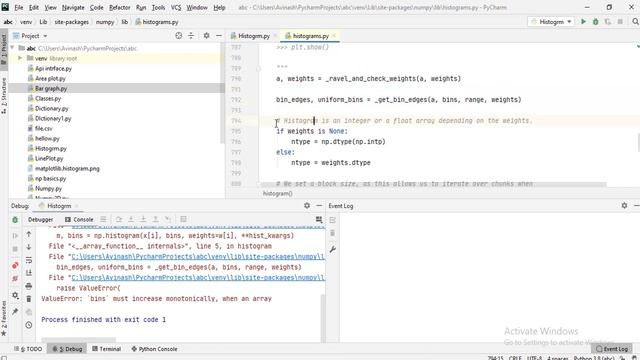
Task: Click stop square in Debug sidebar
Action: point(15,249)
